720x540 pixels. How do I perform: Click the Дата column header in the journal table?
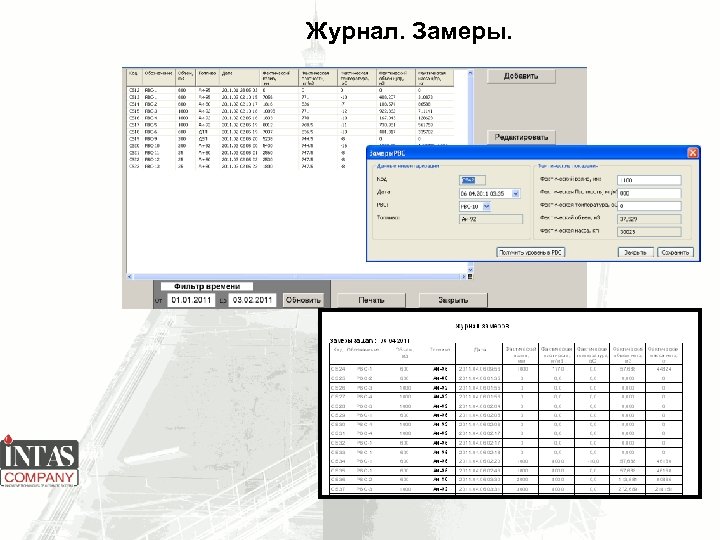coord(240,77)
